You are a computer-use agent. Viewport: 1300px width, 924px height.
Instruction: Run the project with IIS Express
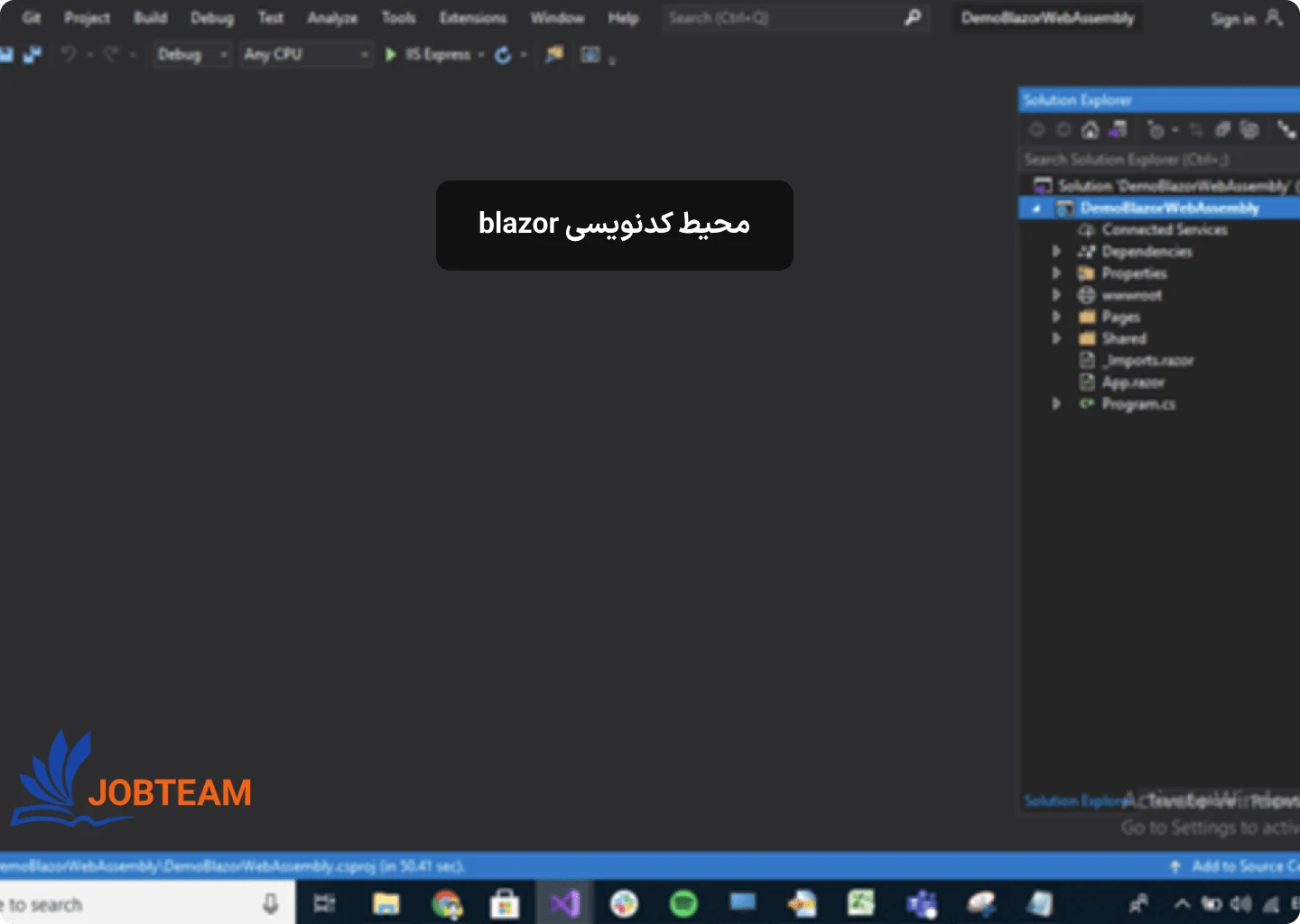tap(428, 55)
